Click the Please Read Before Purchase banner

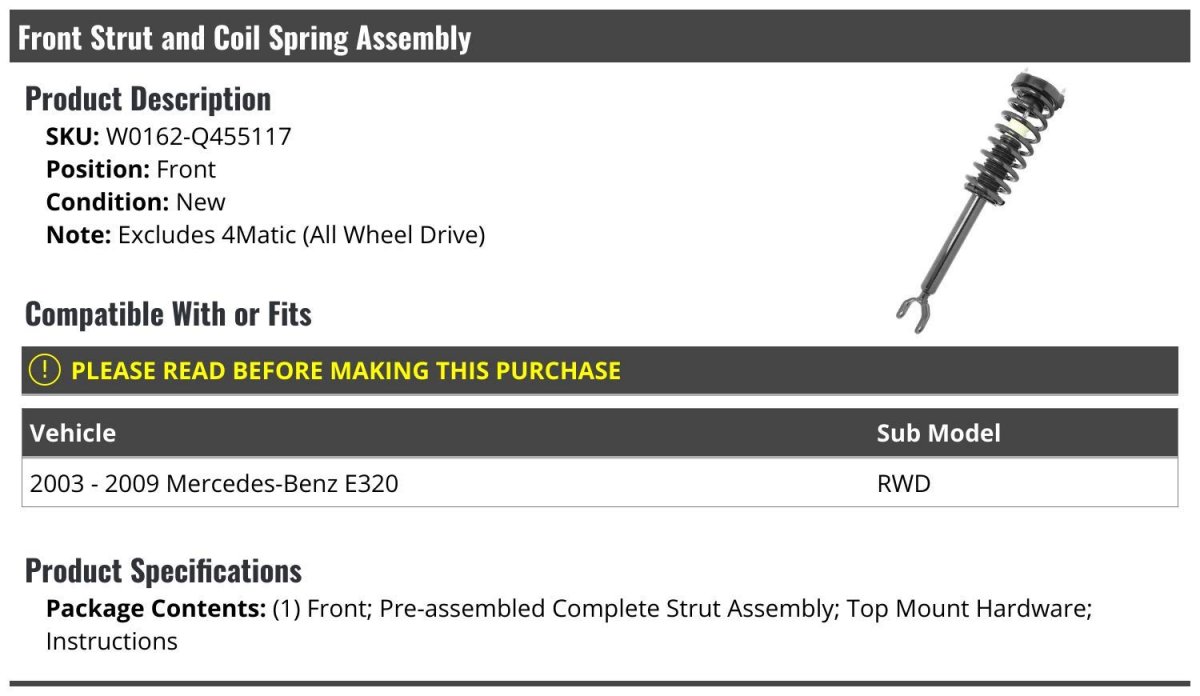[345, 370]
